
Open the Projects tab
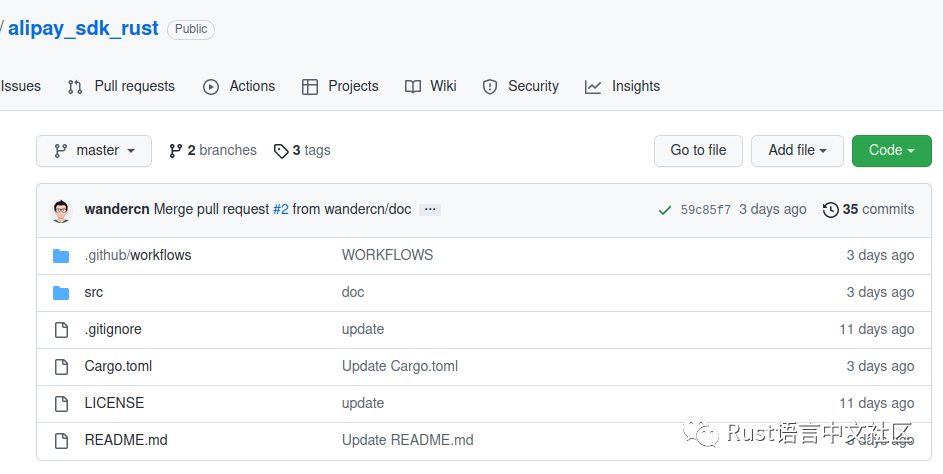[340, 86]
